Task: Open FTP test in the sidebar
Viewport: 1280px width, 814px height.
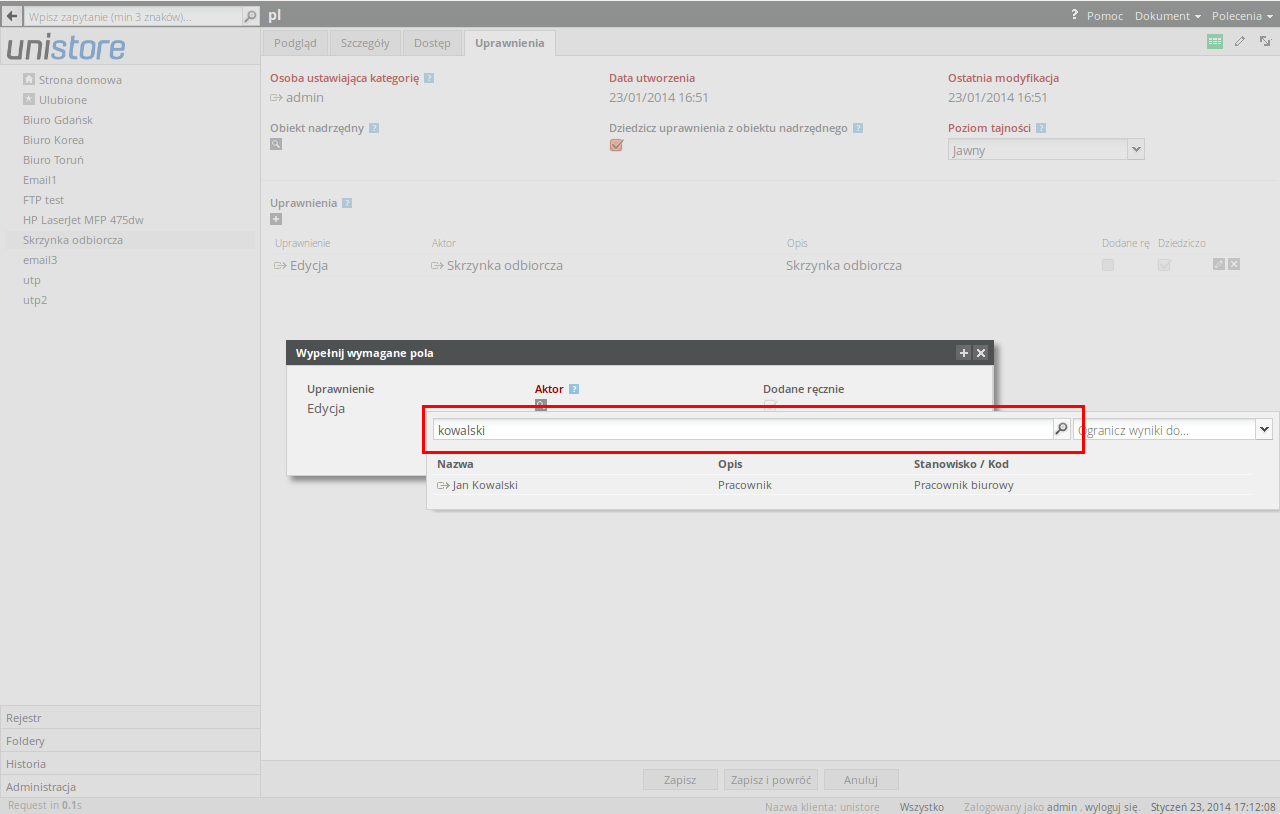Action: (x=43, y=200)
